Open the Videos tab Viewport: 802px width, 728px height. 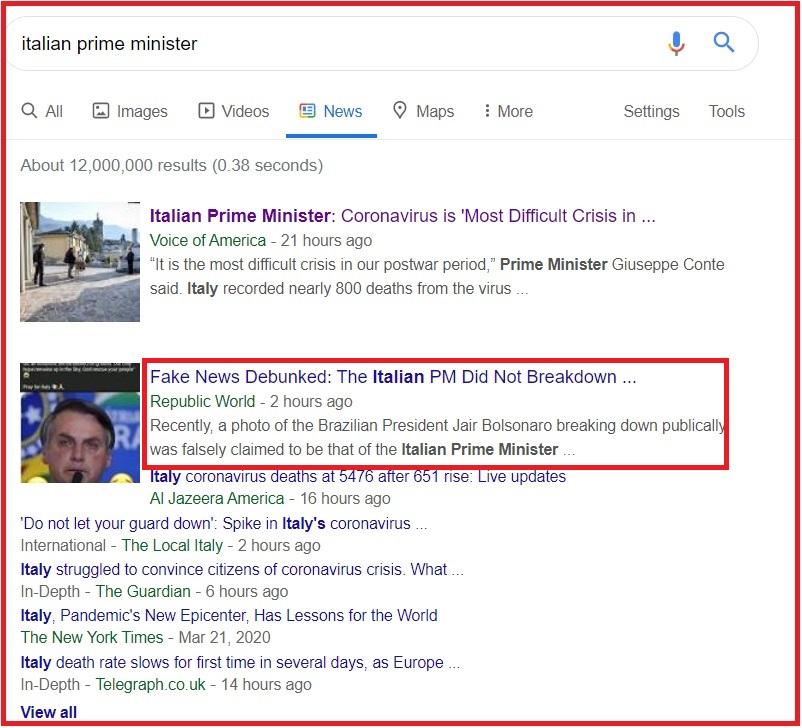click(233, 111)
